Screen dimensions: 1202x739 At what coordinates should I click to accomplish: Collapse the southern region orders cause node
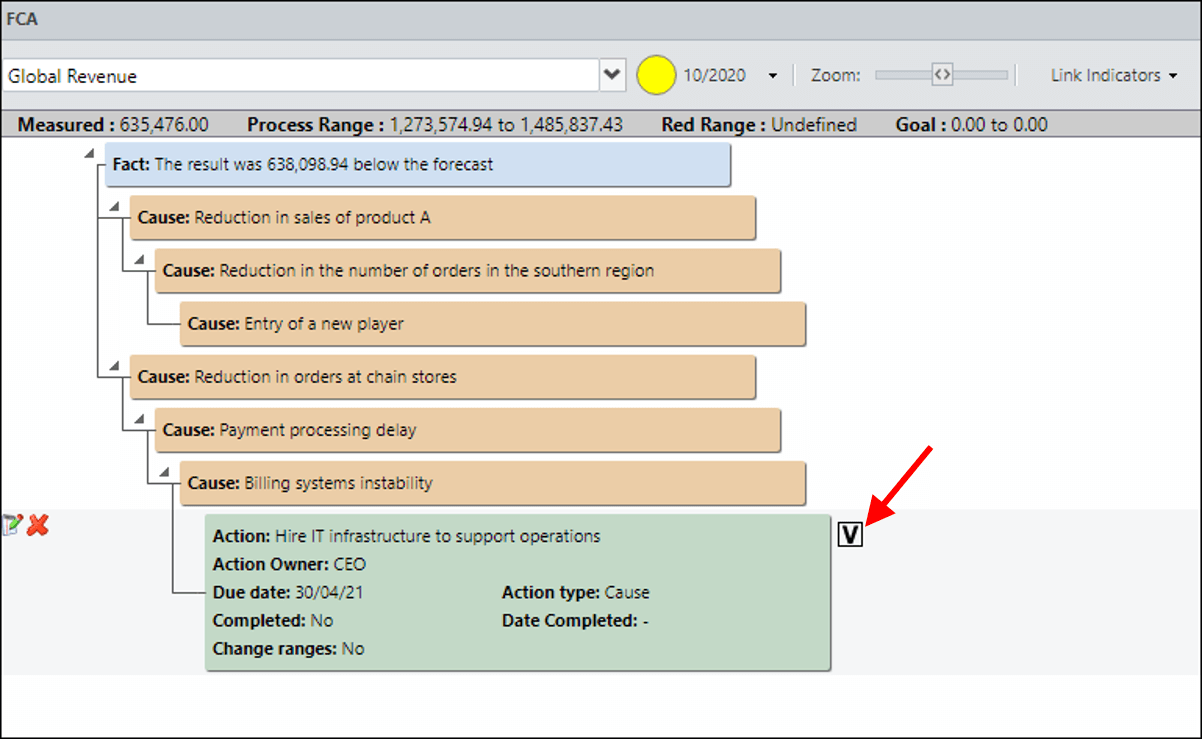138,259
